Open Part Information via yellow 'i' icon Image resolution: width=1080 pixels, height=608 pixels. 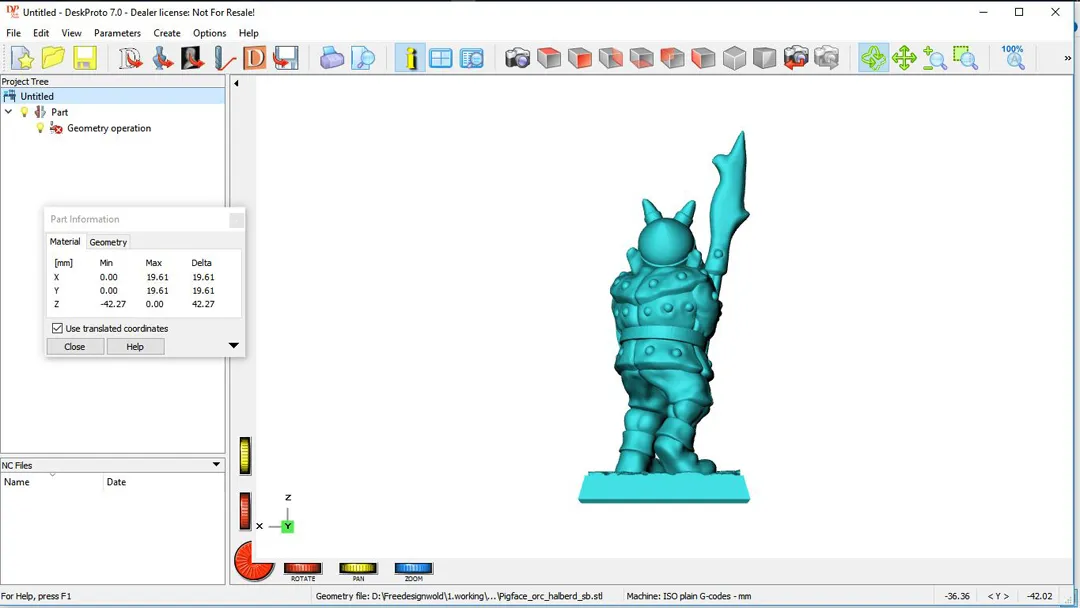point(410,58)
